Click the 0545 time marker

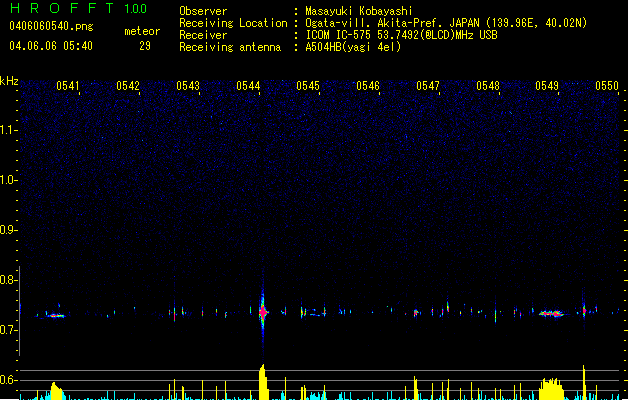pyautogui.click(x=308, y=86)
